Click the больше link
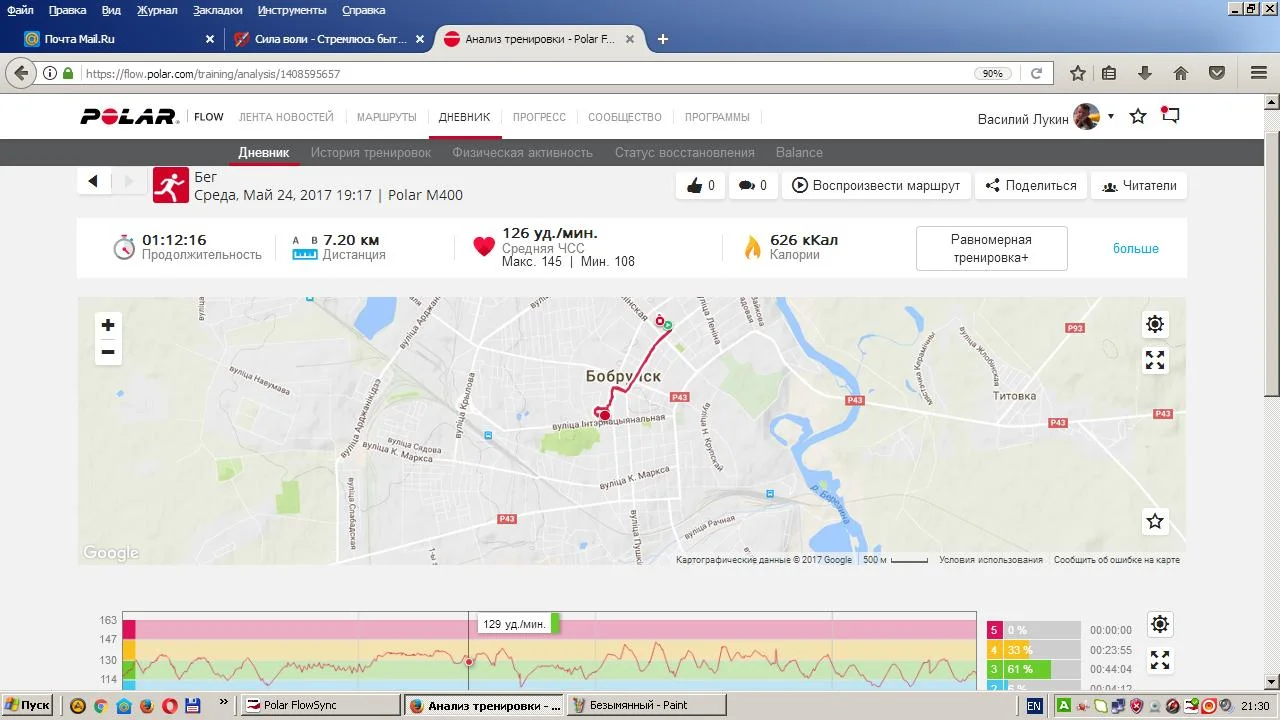The width and height of the screenshot is (1280, 720). pos(1136,248)
